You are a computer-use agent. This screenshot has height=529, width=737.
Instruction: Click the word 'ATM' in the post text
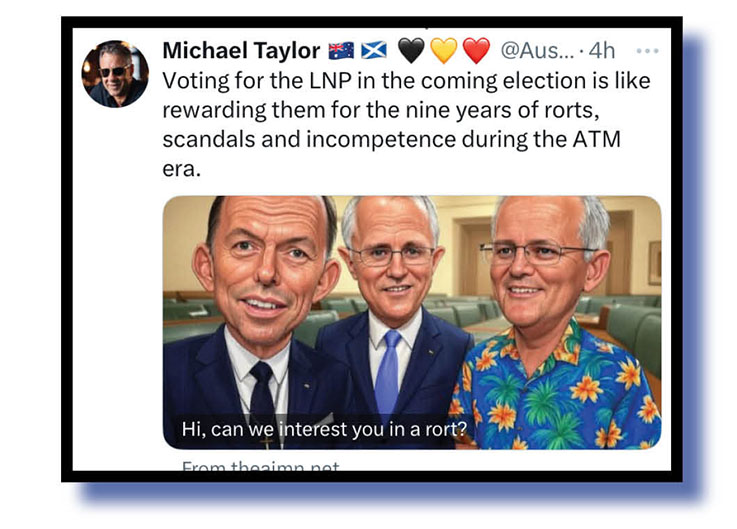(x=596, y=139)
